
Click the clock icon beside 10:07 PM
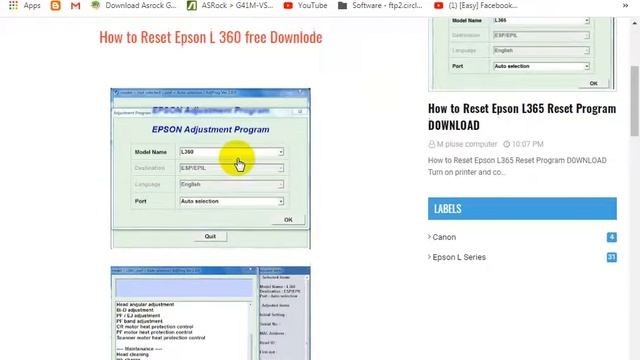tap(507, 144)
